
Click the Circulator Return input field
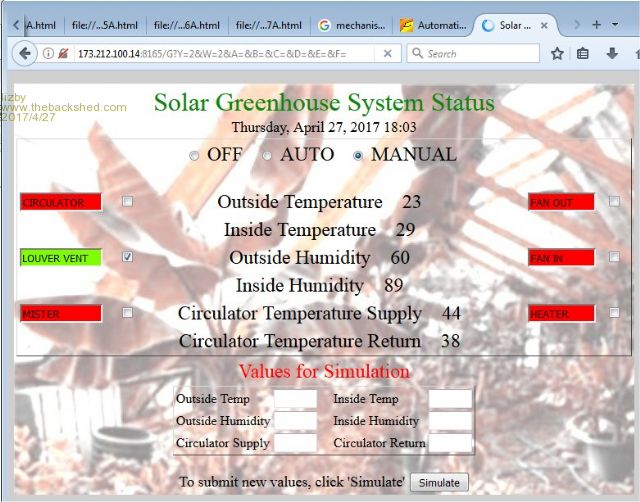click(449, 443)
